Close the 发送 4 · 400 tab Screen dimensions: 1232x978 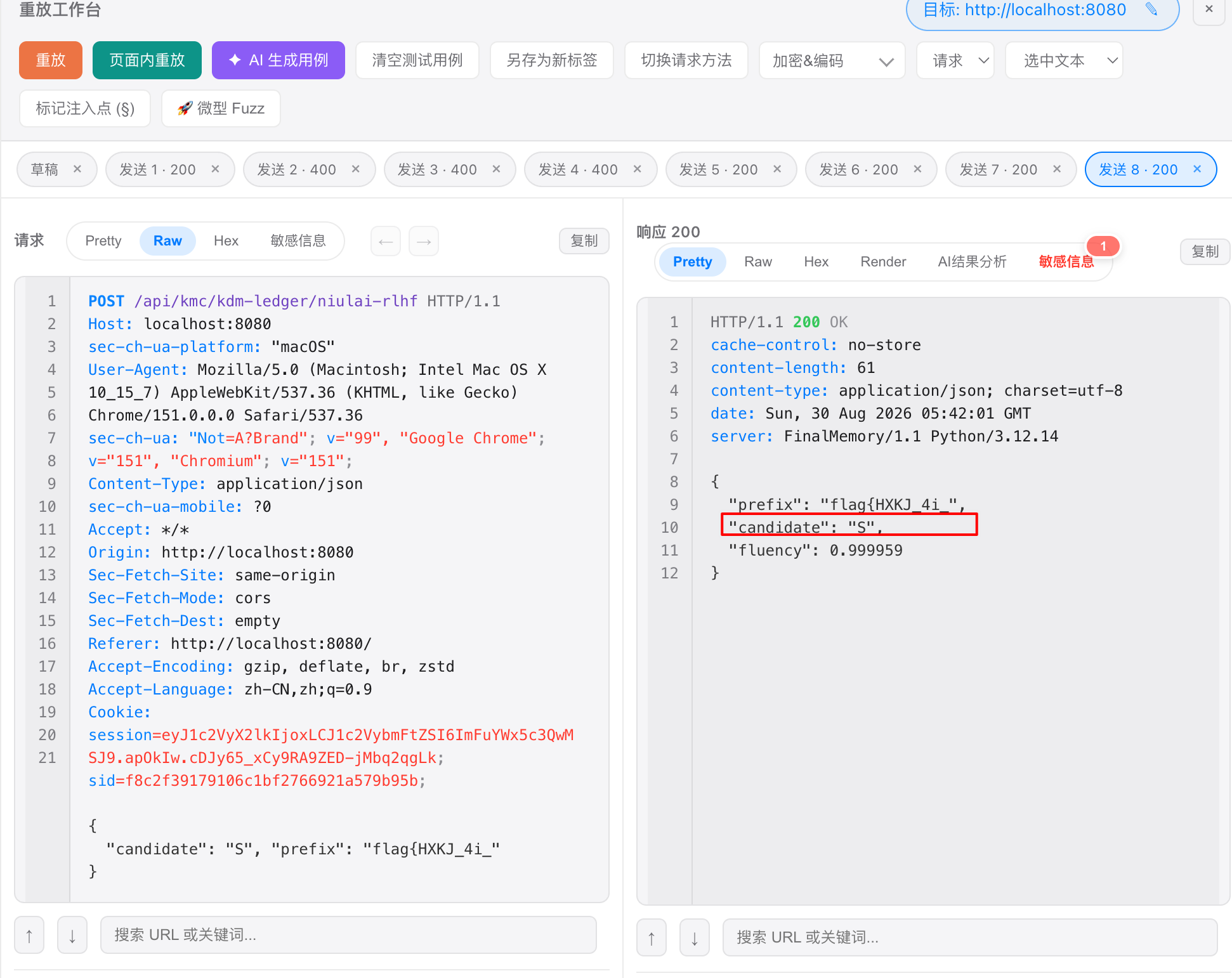point(638,169)
